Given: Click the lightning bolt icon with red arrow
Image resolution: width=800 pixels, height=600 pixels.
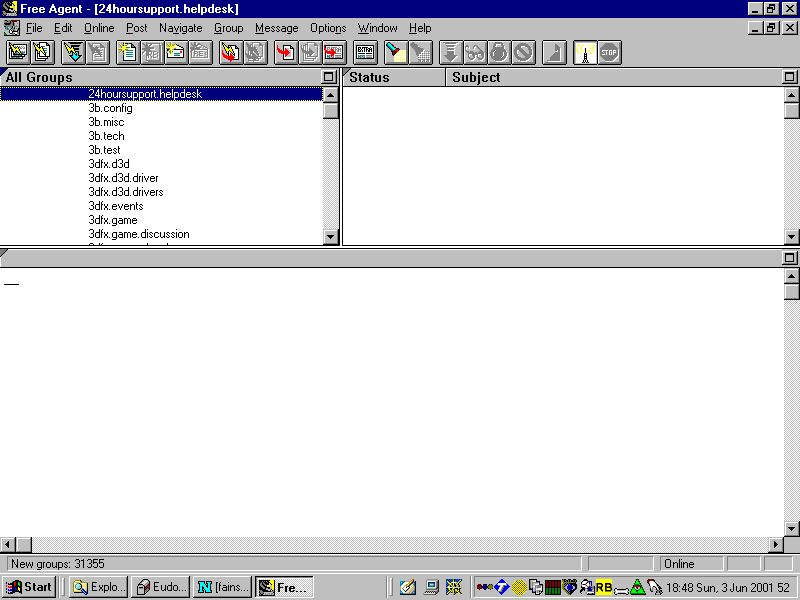Looking at the screenshot, I should point(231,52).
